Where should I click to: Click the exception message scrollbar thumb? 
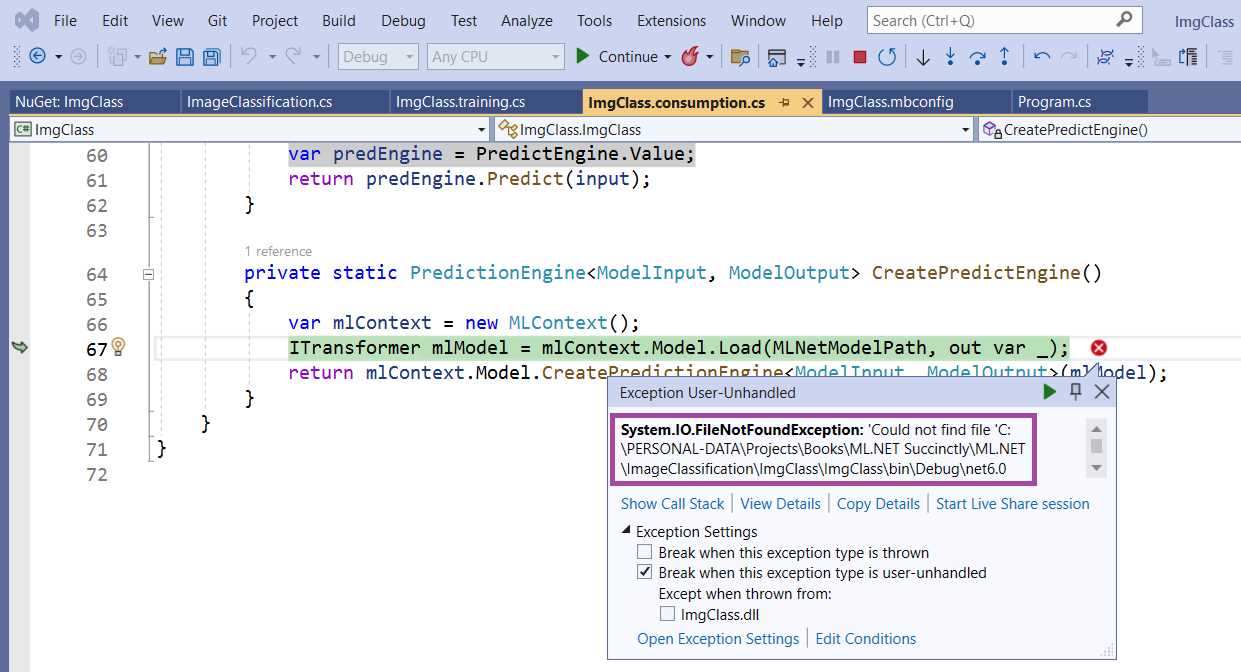tap(1097, 444)
